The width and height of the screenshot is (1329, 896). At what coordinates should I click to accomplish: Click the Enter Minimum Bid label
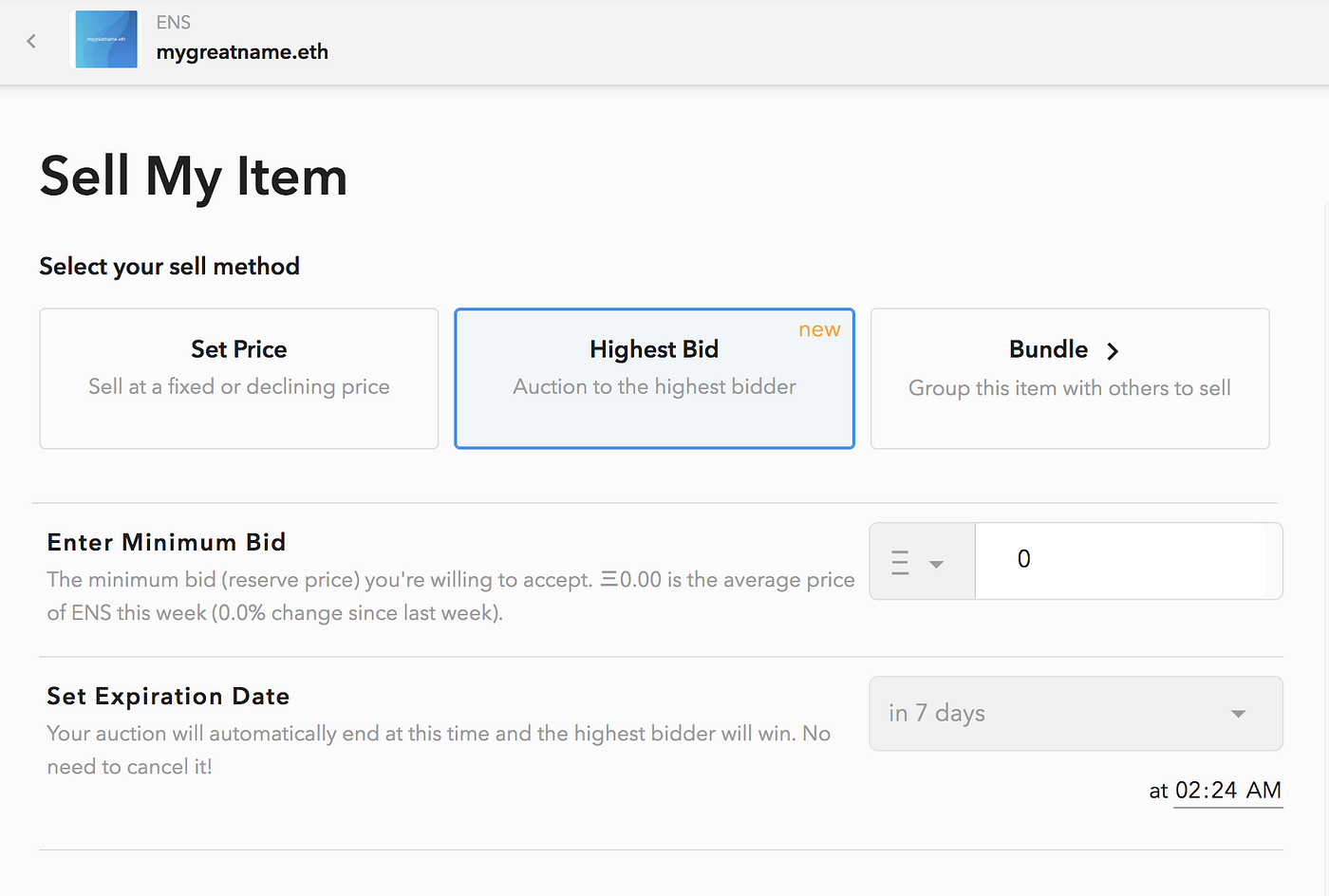[166, 542]
